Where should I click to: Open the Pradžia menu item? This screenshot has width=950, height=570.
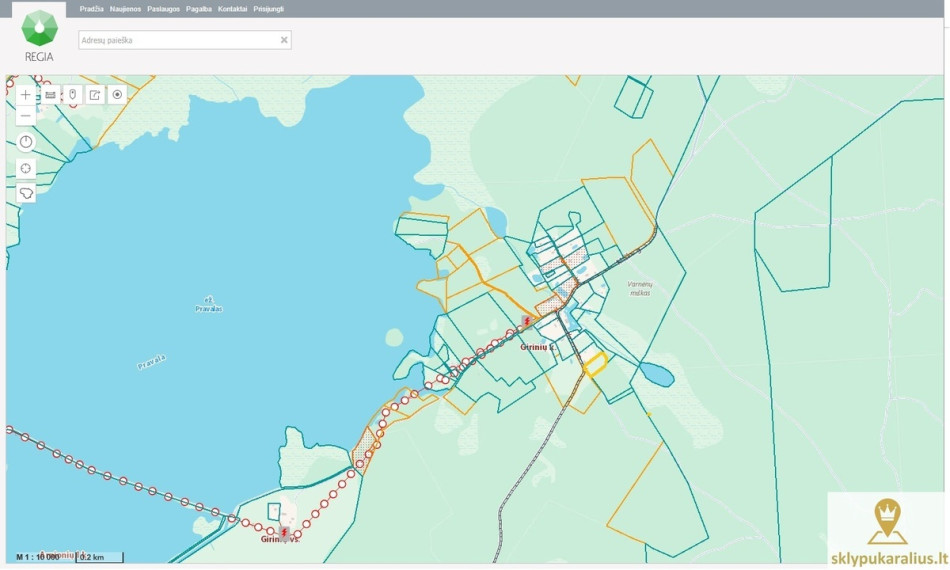coord(91,9)
